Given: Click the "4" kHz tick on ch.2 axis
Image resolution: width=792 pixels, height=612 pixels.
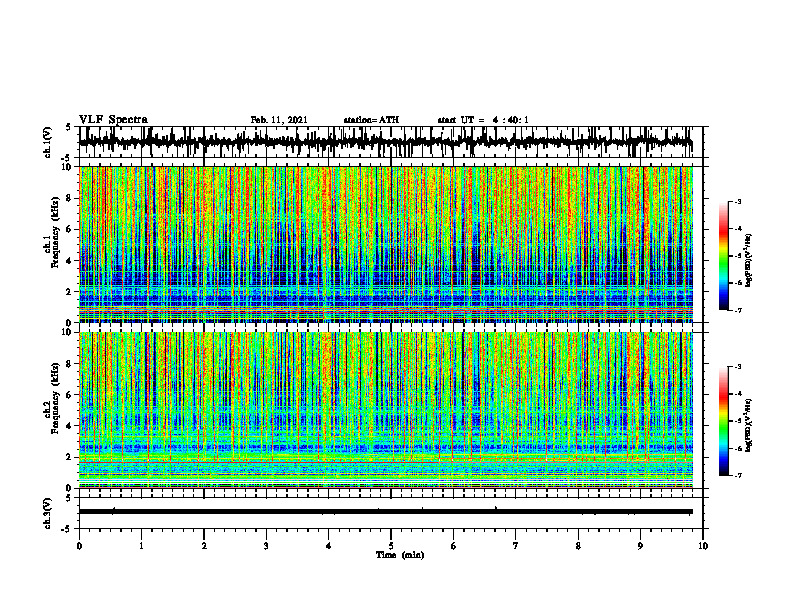Looking at the screenshot, I should 70,426.
